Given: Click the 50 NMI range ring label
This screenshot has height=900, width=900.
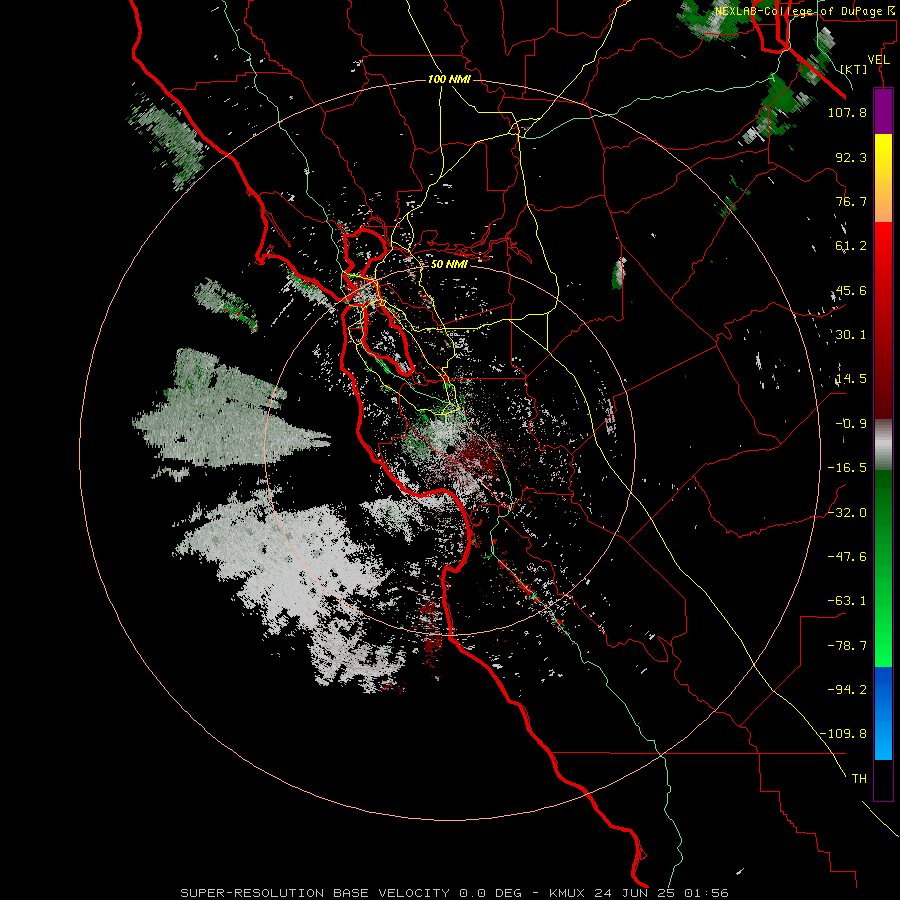Looking at the screenshot, I should [449, 264].
